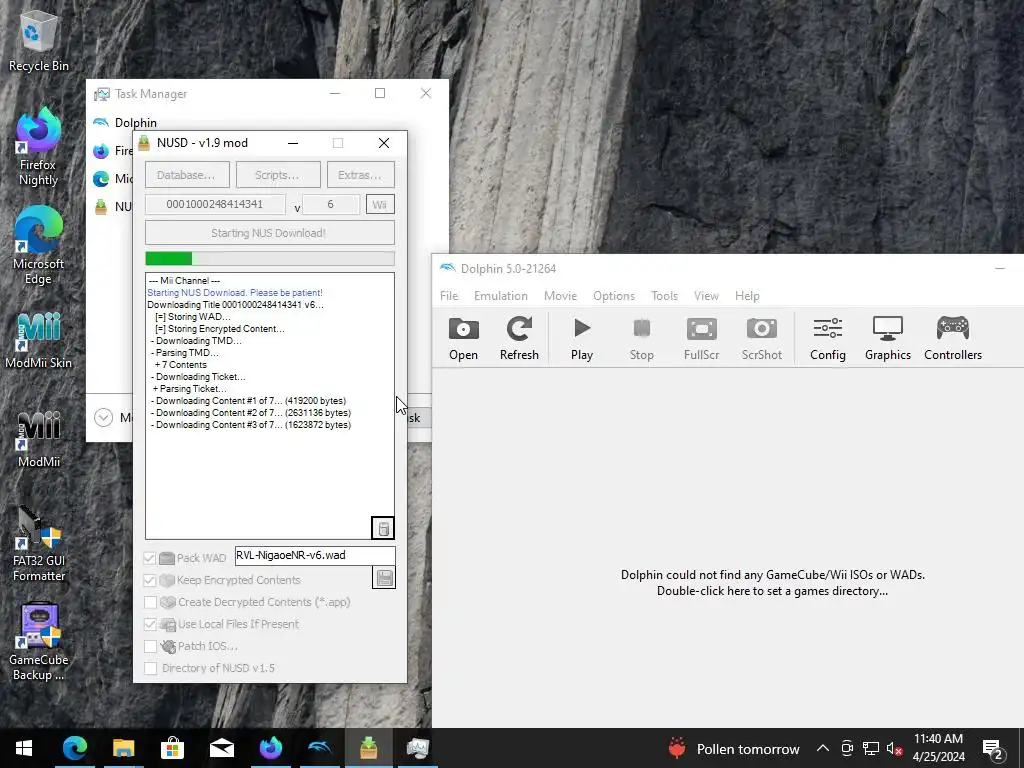Click the Wii console toggle button
Screen dimensions: 1024x768
click(379, 204)
